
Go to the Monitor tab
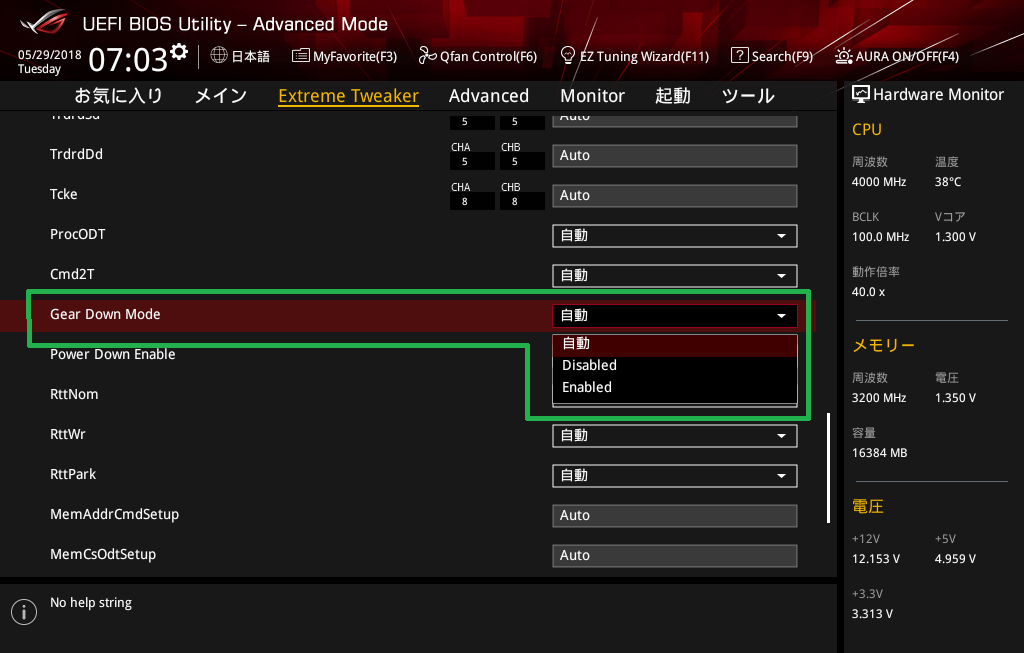coord(592,95)
